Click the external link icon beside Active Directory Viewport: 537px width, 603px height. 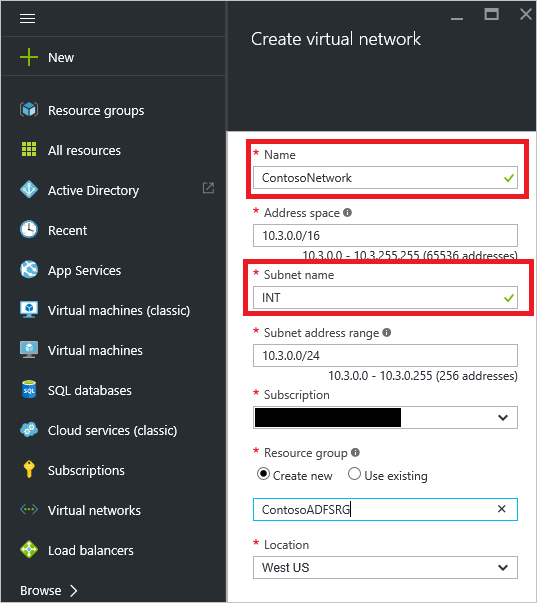(208, 188)
